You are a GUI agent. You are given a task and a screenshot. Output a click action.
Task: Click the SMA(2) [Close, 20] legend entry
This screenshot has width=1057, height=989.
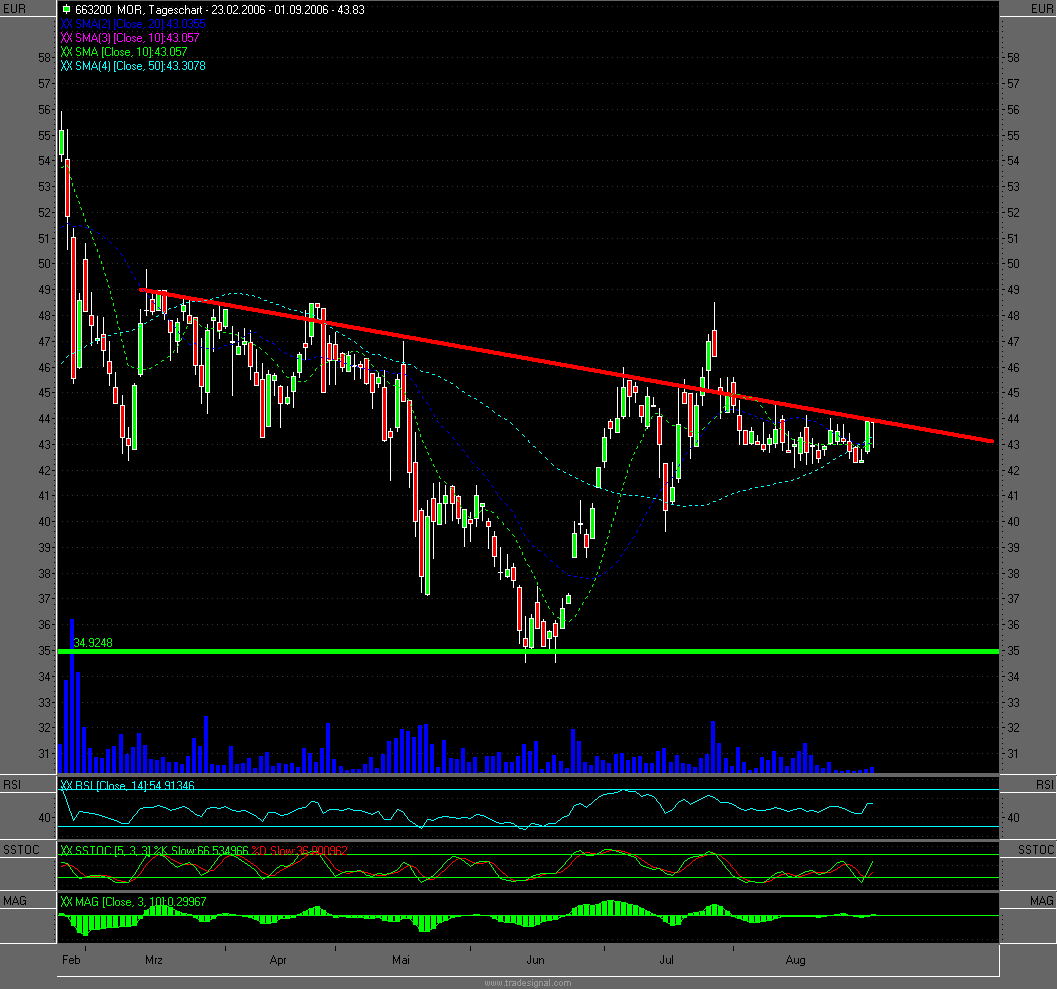[133, 24]
